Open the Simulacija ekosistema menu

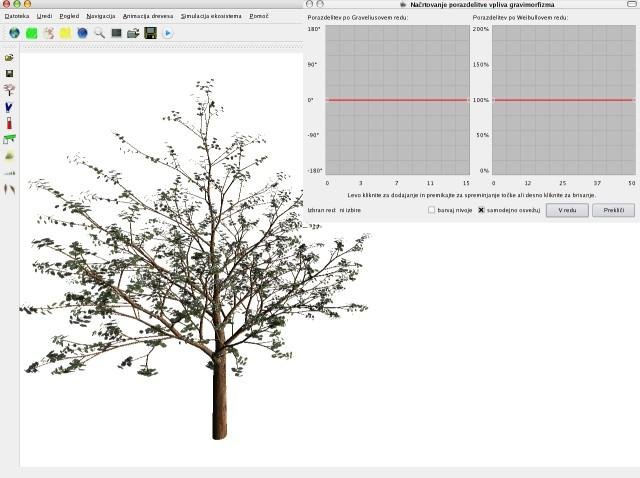point(210,17)
